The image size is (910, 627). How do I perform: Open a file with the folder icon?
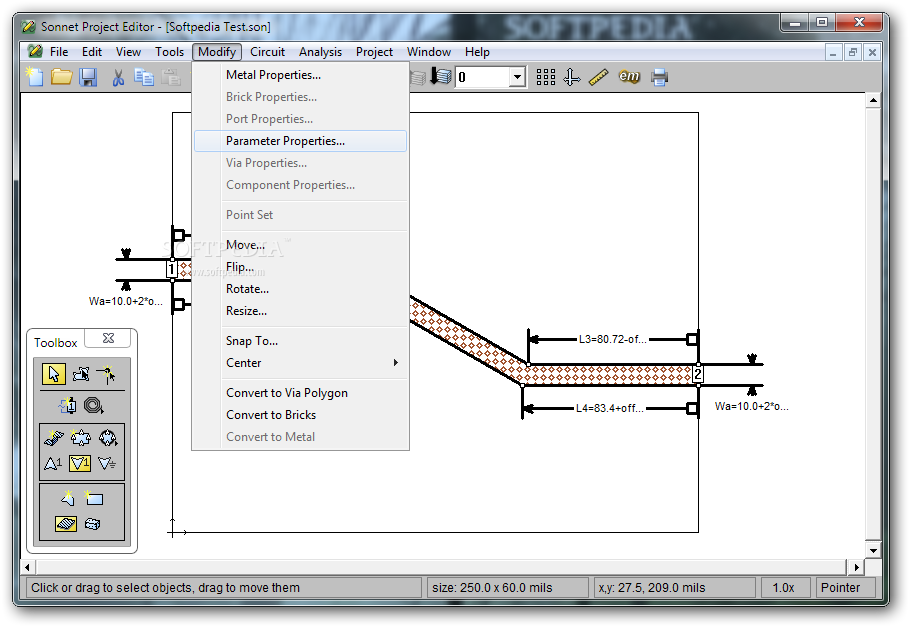click(x=61, y=77)
